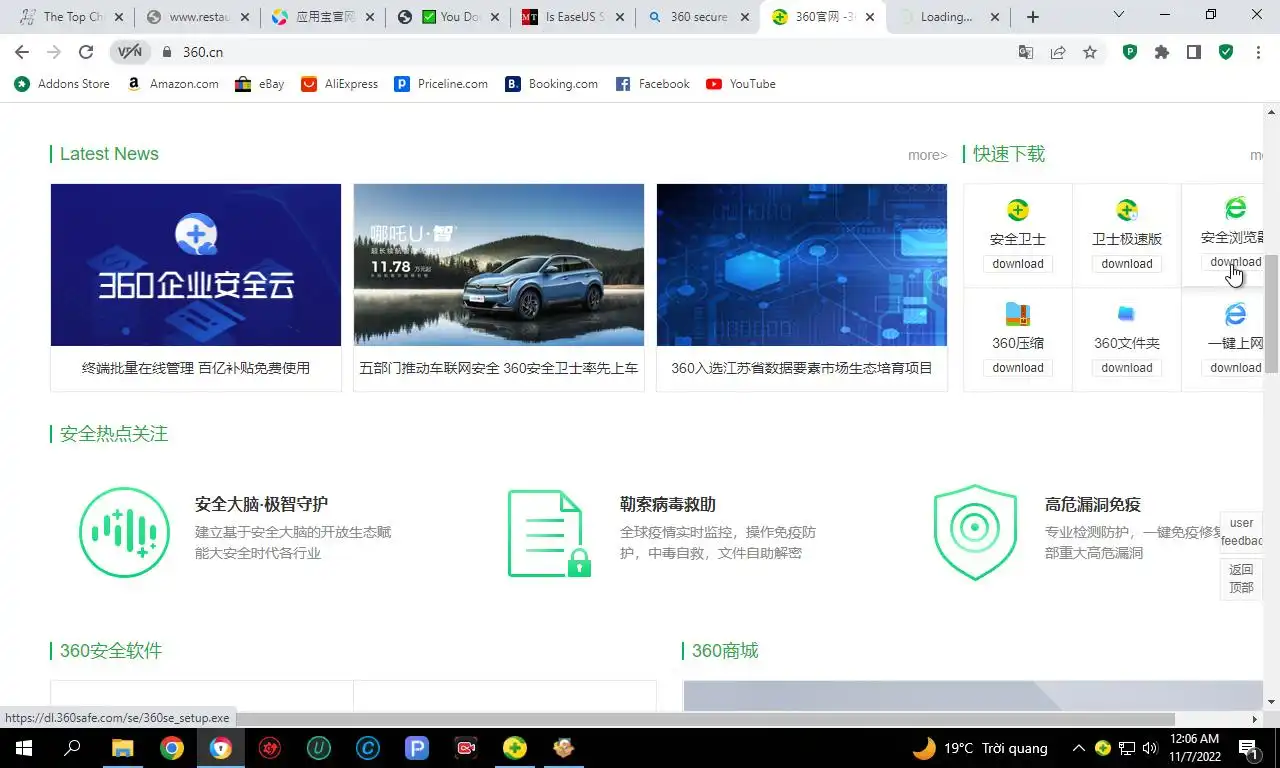Open the Extensions puzzle icon
This screenshot has width=1280, height=768.
click(1162, 52)
